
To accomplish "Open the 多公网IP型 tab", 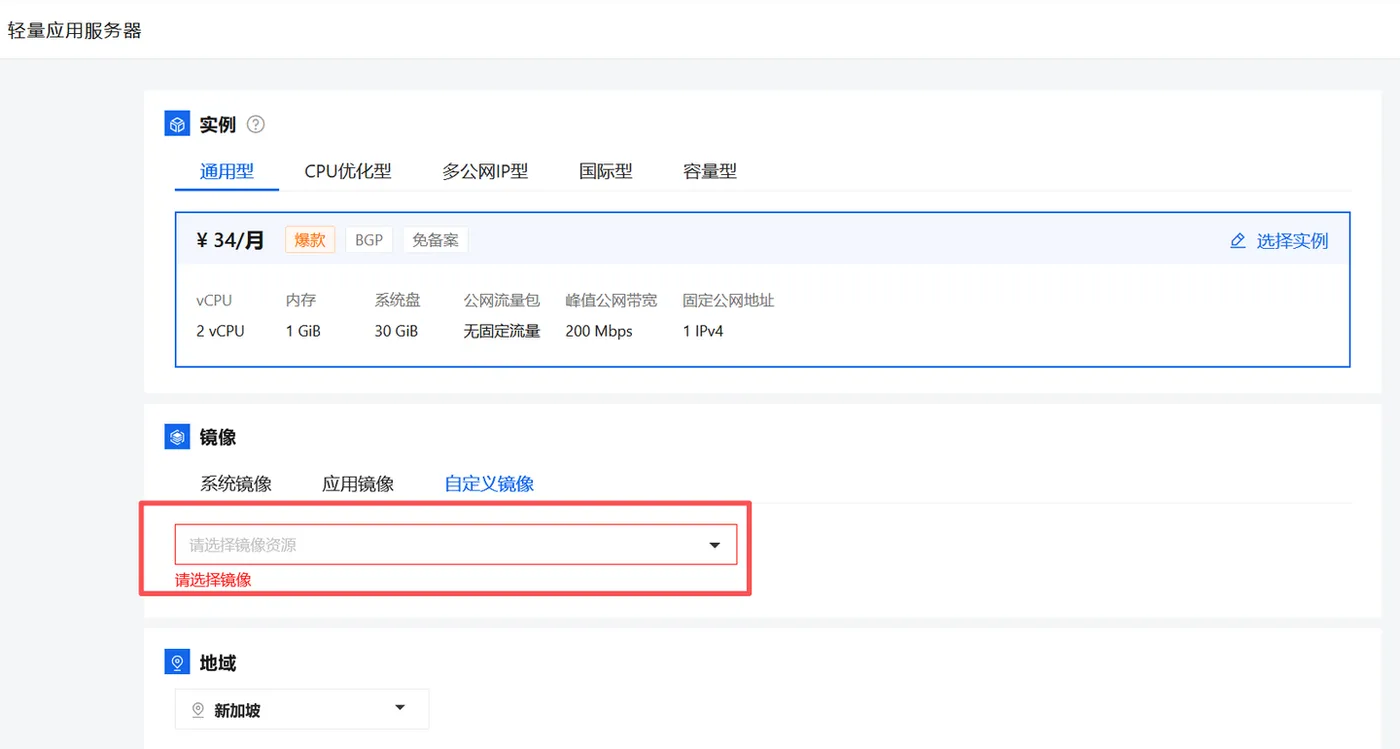I will pos(485,171).
